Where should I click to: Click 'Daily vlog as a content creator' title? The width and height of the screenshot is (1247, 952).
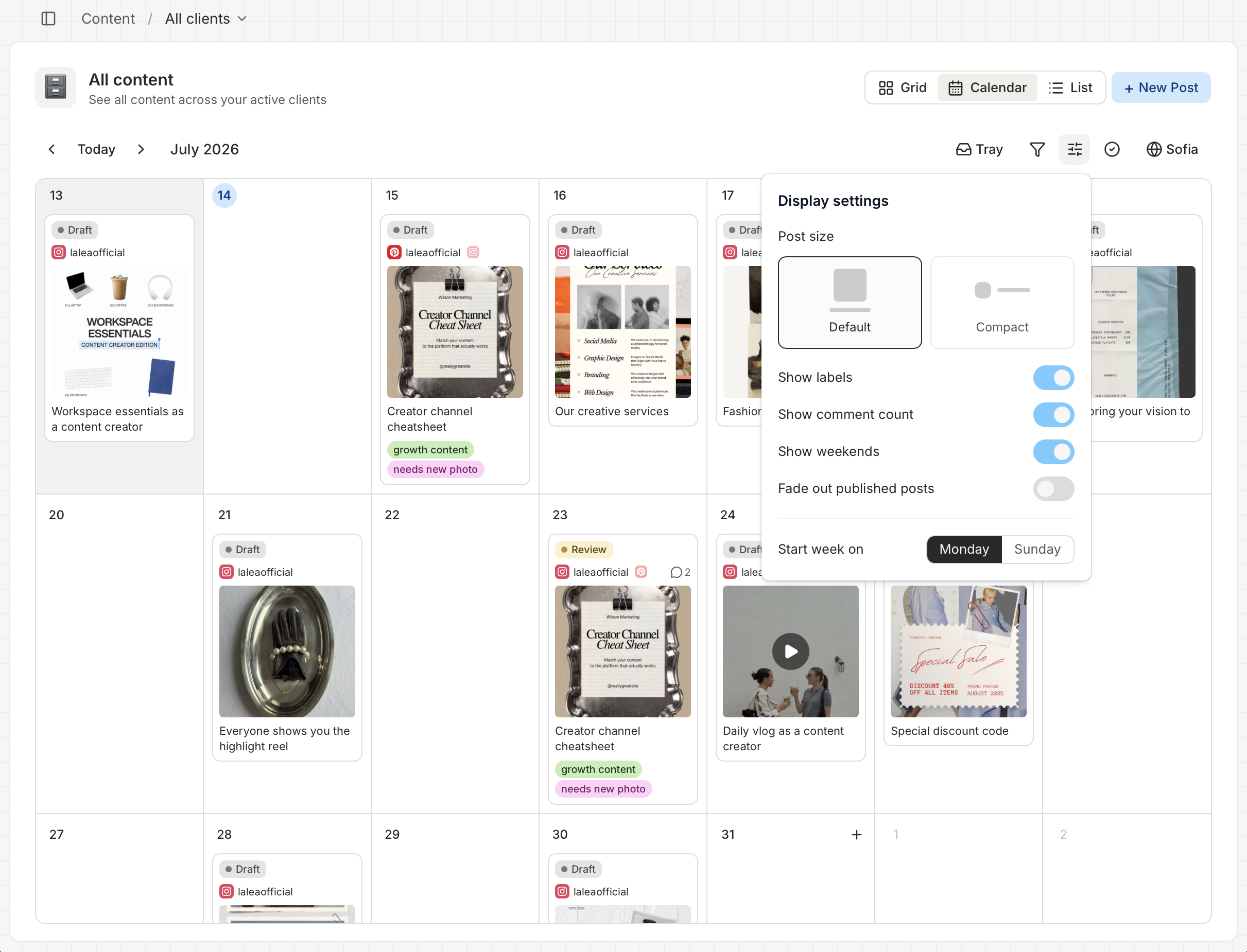pos(783,739)
